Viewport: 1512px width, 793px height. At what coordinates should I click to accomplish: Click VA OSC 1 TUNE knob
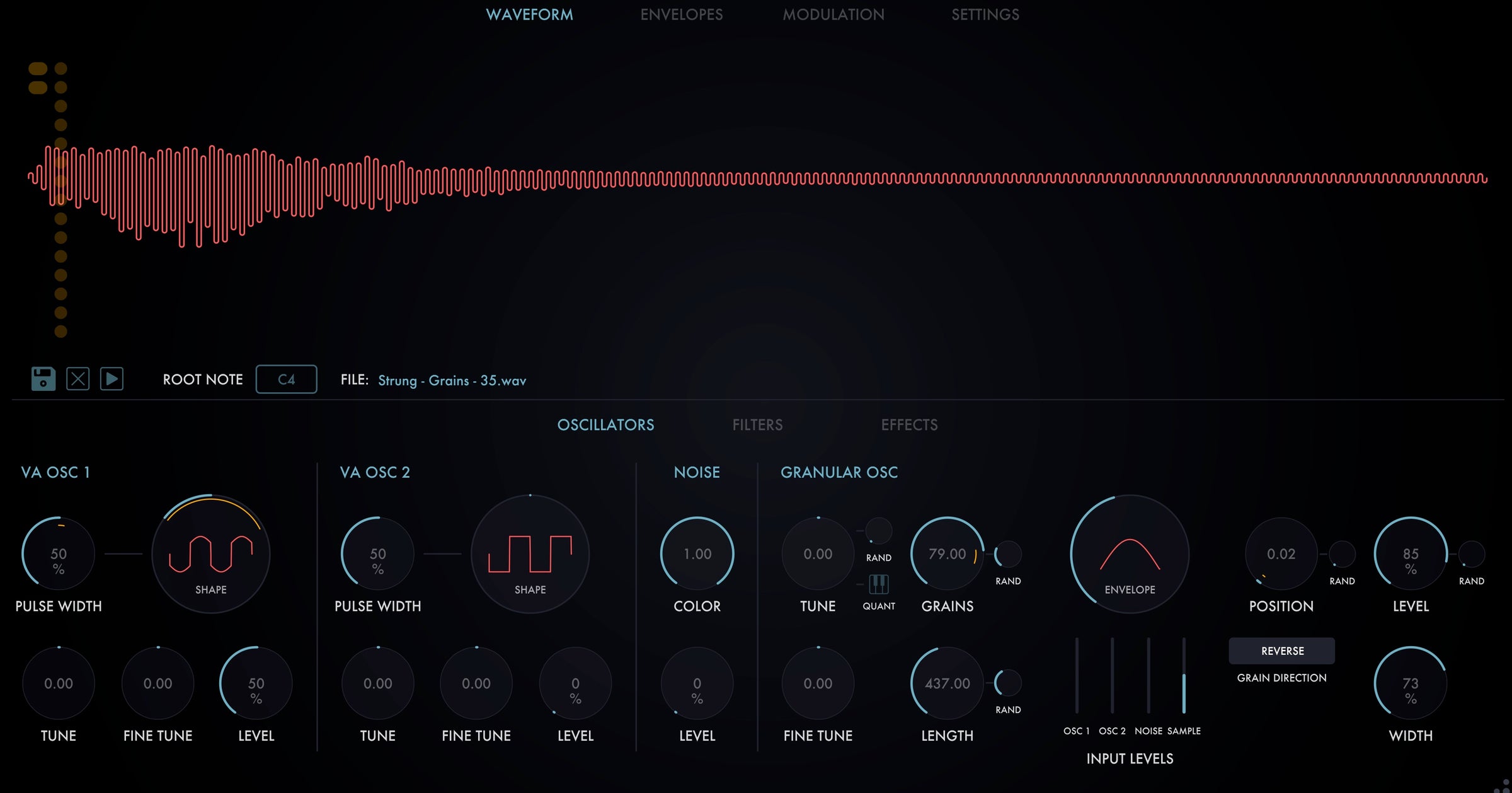click(59, 683)
